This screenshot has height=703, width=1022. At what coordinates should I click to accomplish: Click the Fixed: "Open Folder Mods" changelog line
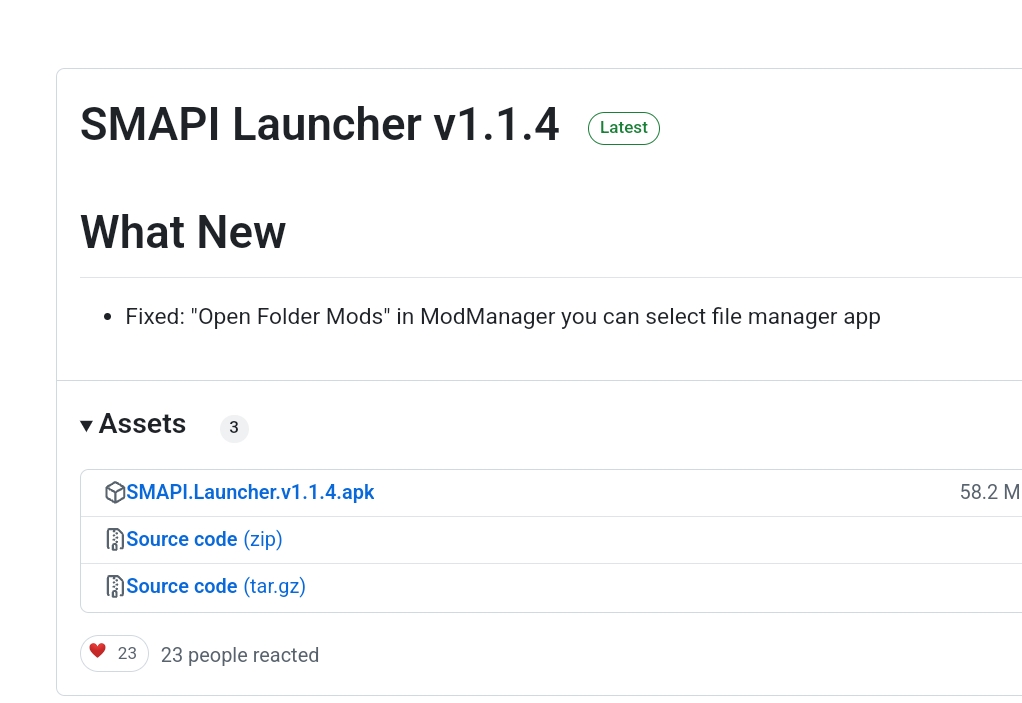(x=503, y=317)
